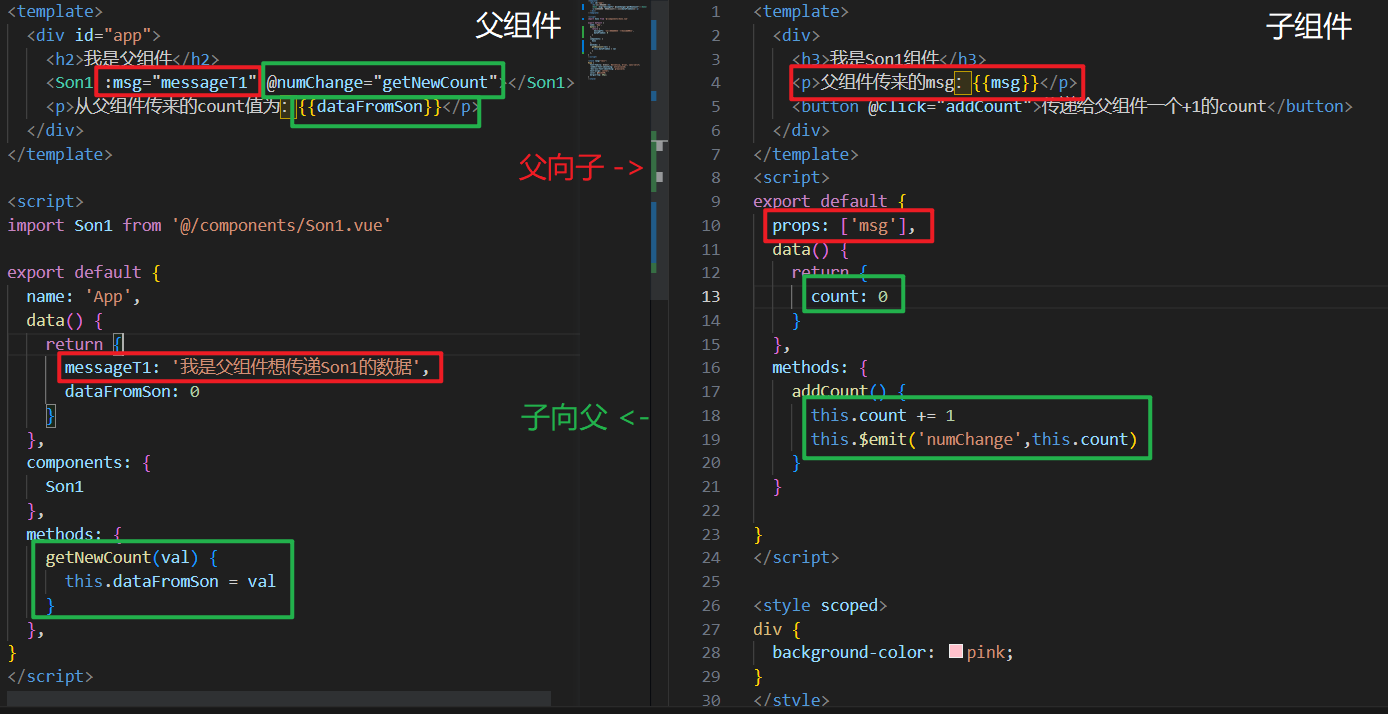The image size is (1388, 714).
Task: Click the '@click="addCount"' button attribute
Action: tap(950, 106)
